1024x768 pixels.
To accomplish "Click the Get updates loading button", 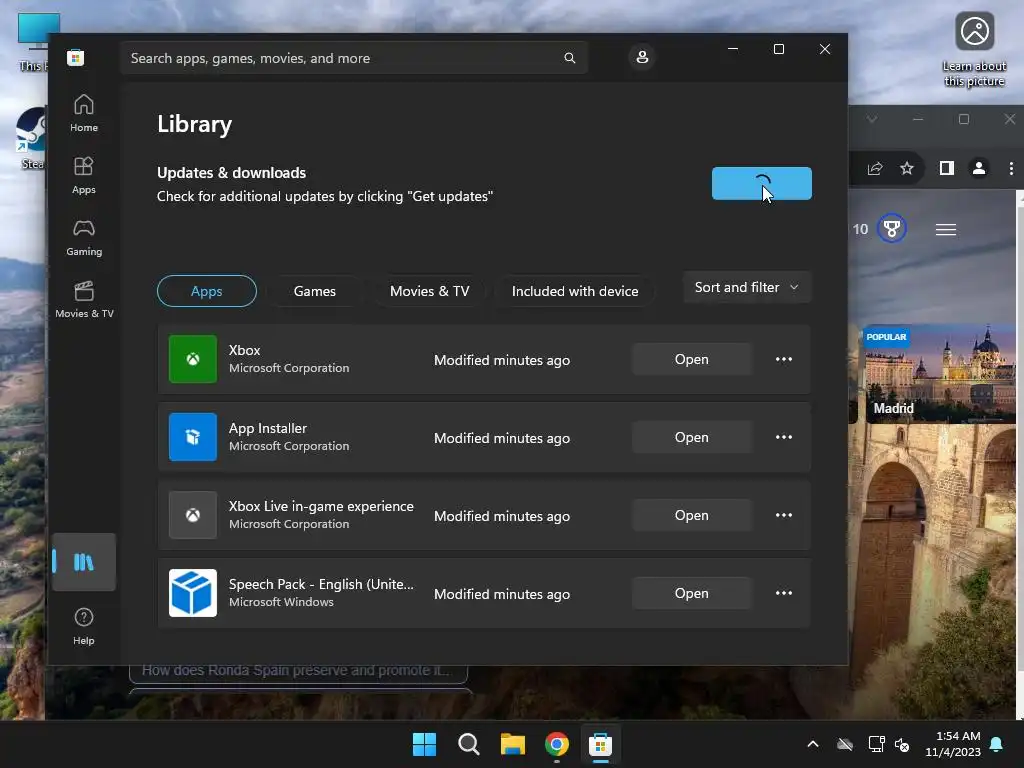I will pos(761,184).
